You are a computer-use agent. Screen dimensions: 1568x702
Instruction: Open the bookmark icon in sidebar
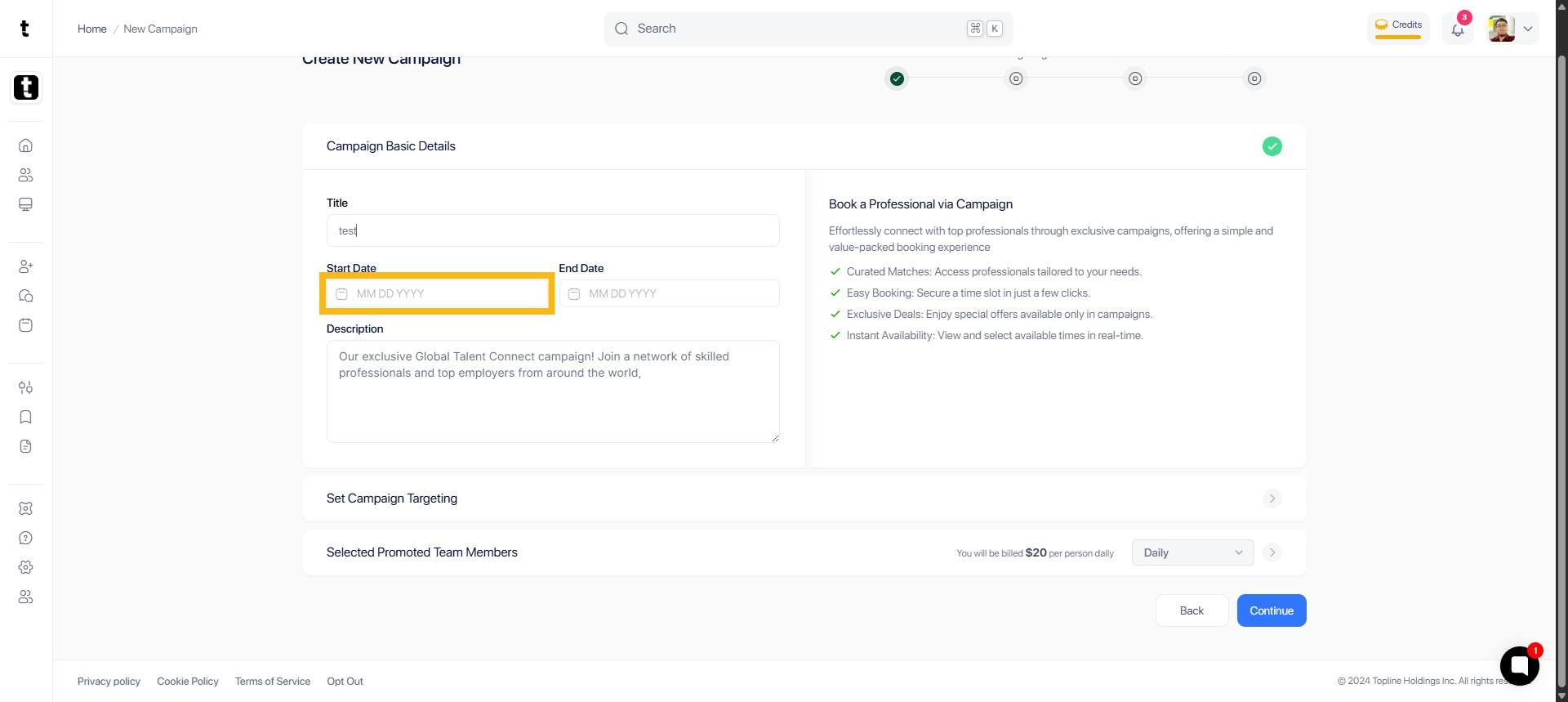point(25,417)
